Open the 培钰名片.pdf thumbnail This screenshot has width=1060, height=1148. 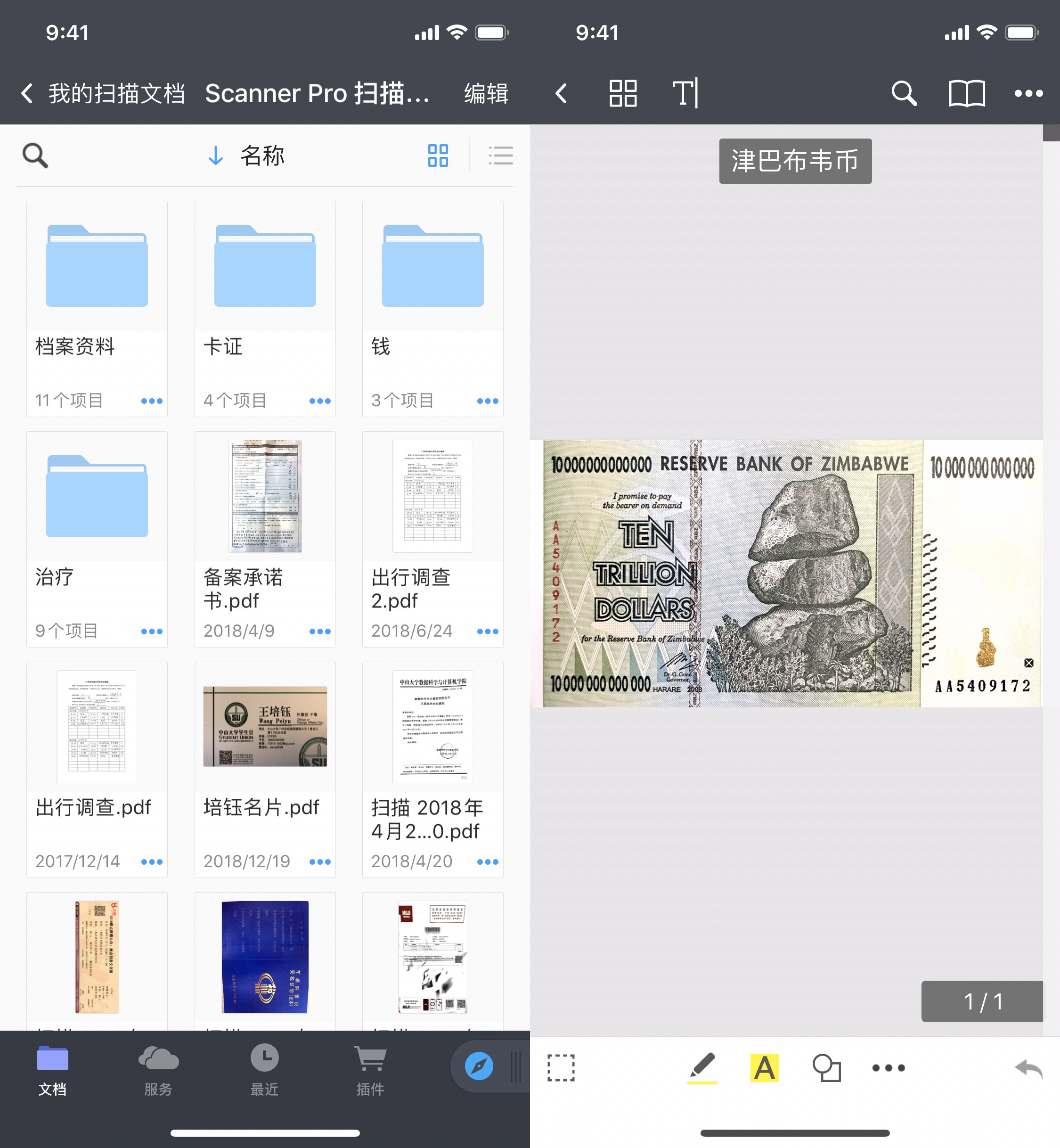(x=265, y=726)
